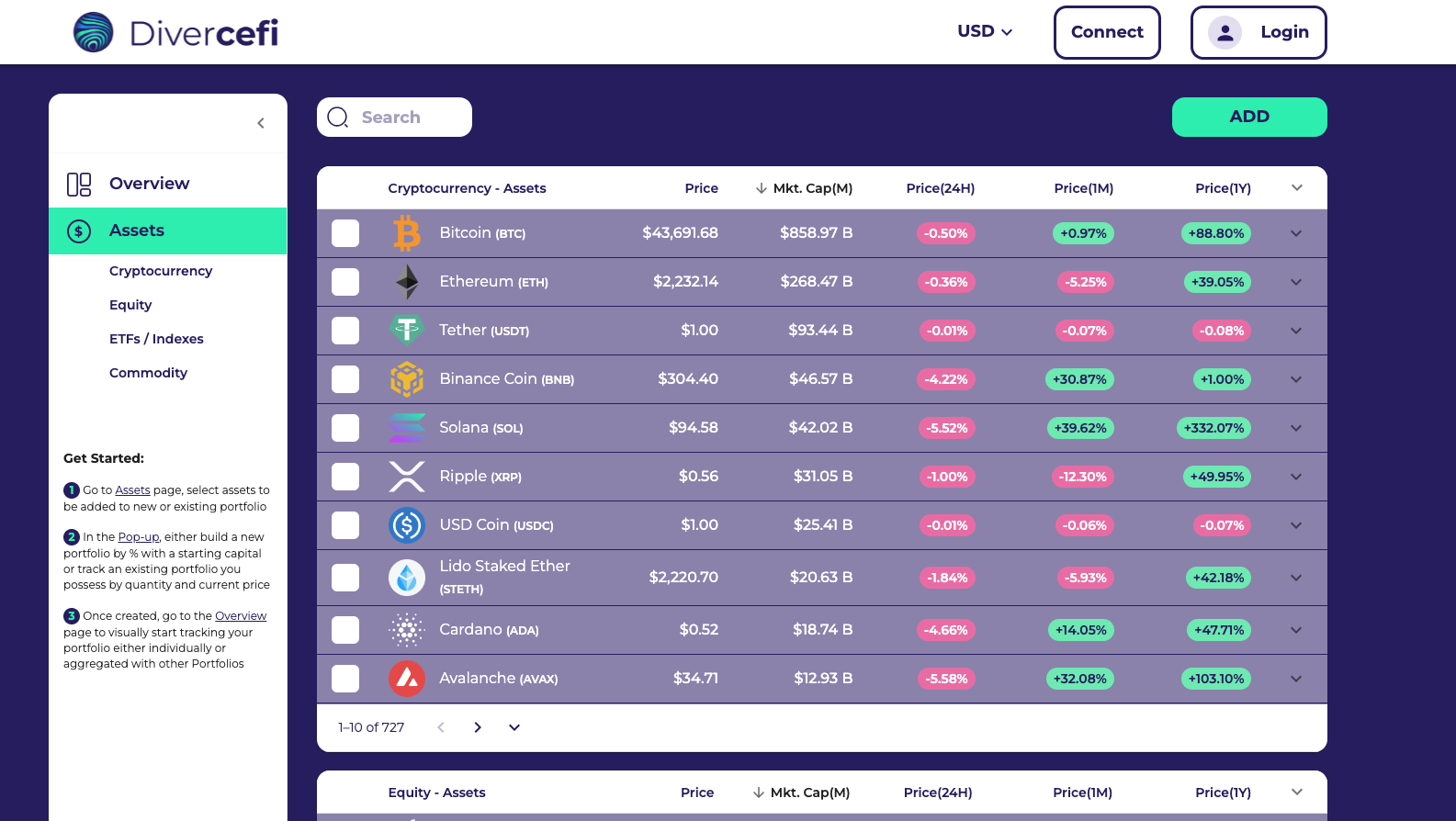The height and width of the screenshot is (821, 1456).
Task: Open the Equity submenu item
Action: [130, 305]
